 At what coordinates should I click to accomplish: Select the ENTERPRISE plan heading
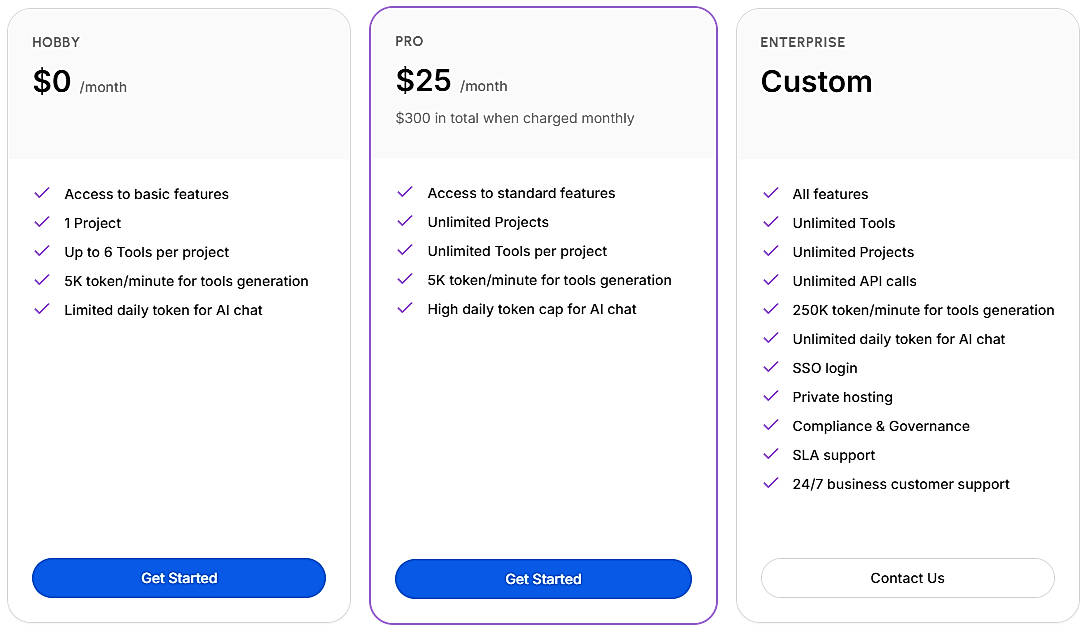[x=803, y=42]
